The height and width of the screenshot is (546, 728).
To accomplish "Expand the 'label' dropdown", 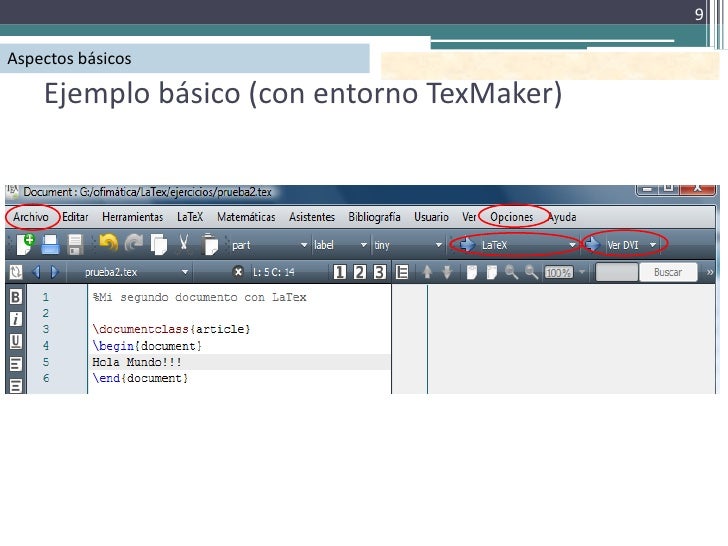I will (x=364, y=245).
